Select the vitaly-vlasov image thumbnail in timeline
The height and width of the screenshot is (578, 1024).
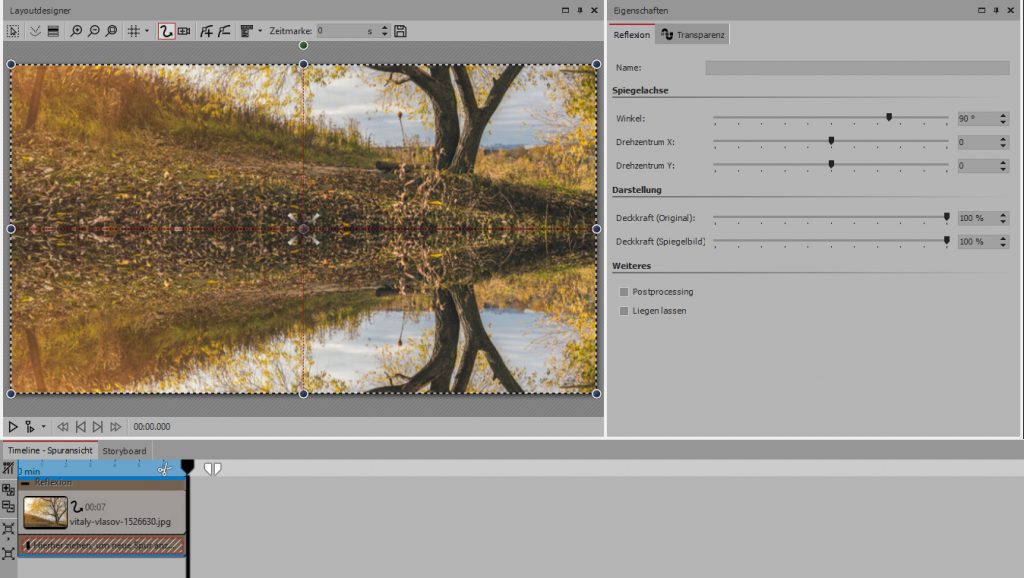pos(46,512)
